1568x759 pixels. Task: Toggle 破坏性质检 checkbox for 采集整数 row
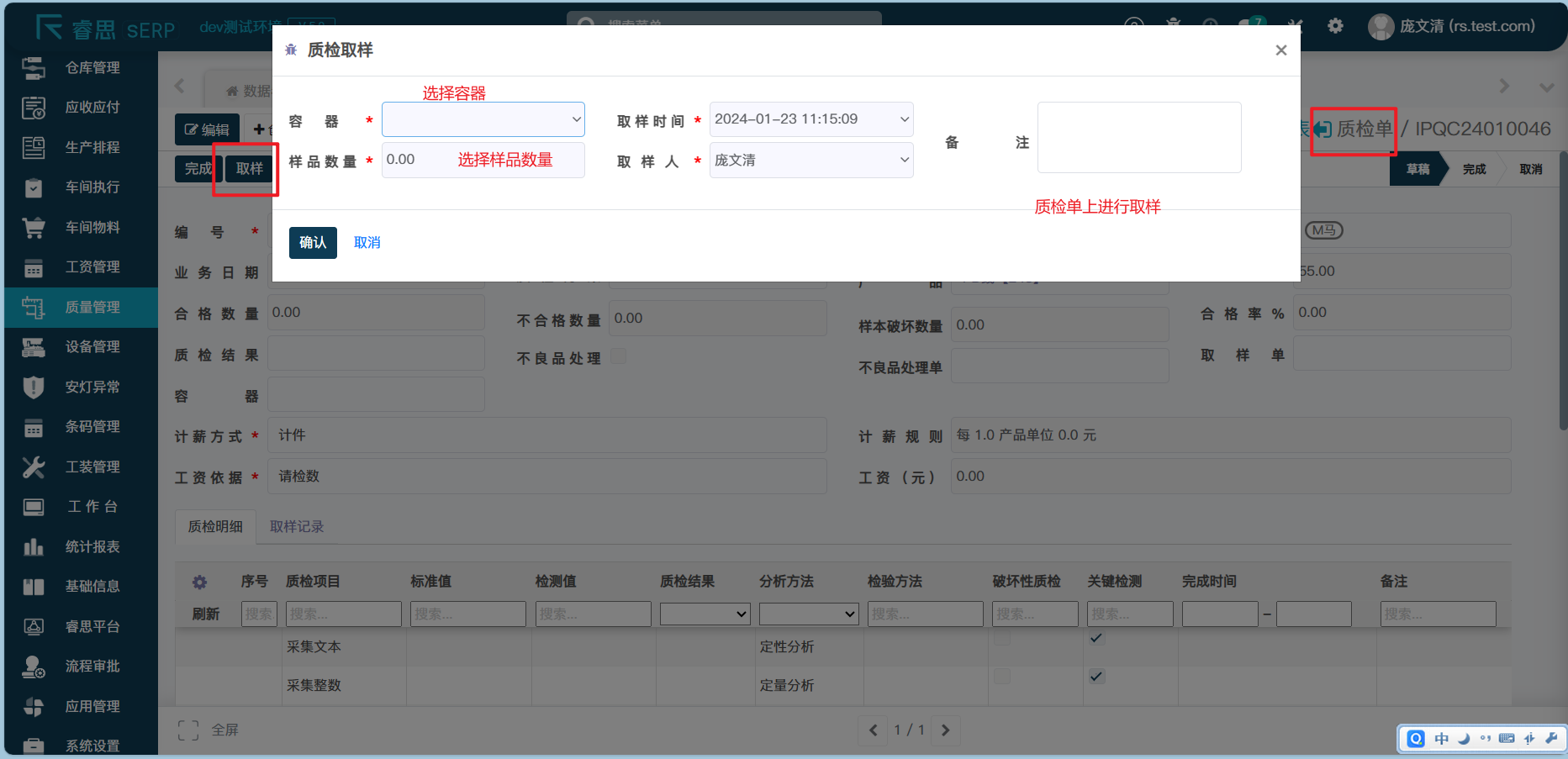1001,677
